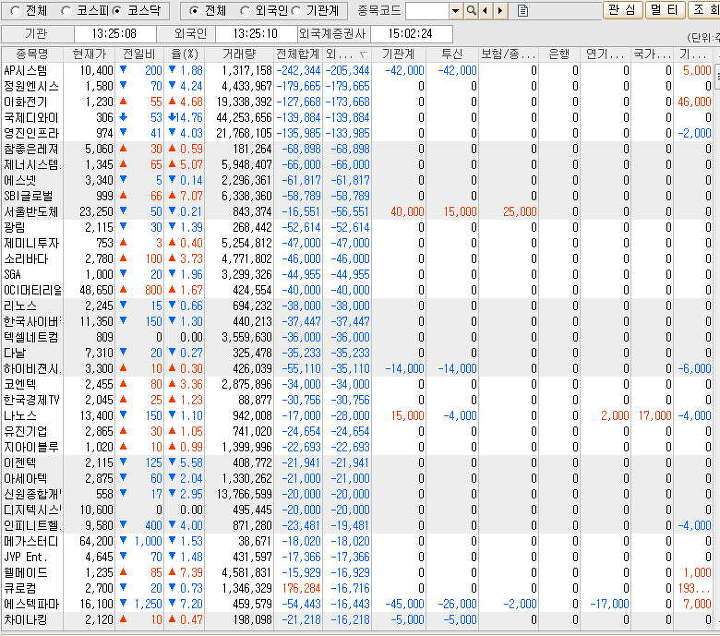Select the 큐로컴 stock row
Viewport: 720px width, 636px height.
coord(358,588)
